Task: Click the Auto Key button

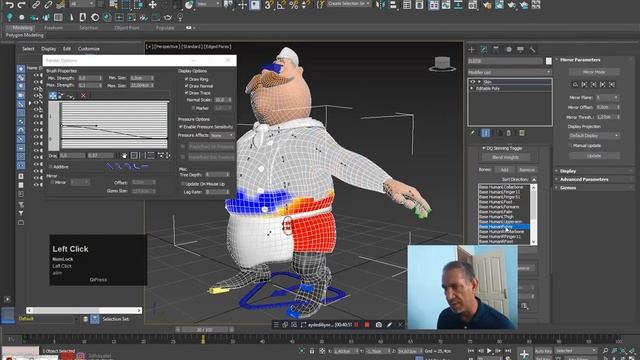Action: [543, 351]
